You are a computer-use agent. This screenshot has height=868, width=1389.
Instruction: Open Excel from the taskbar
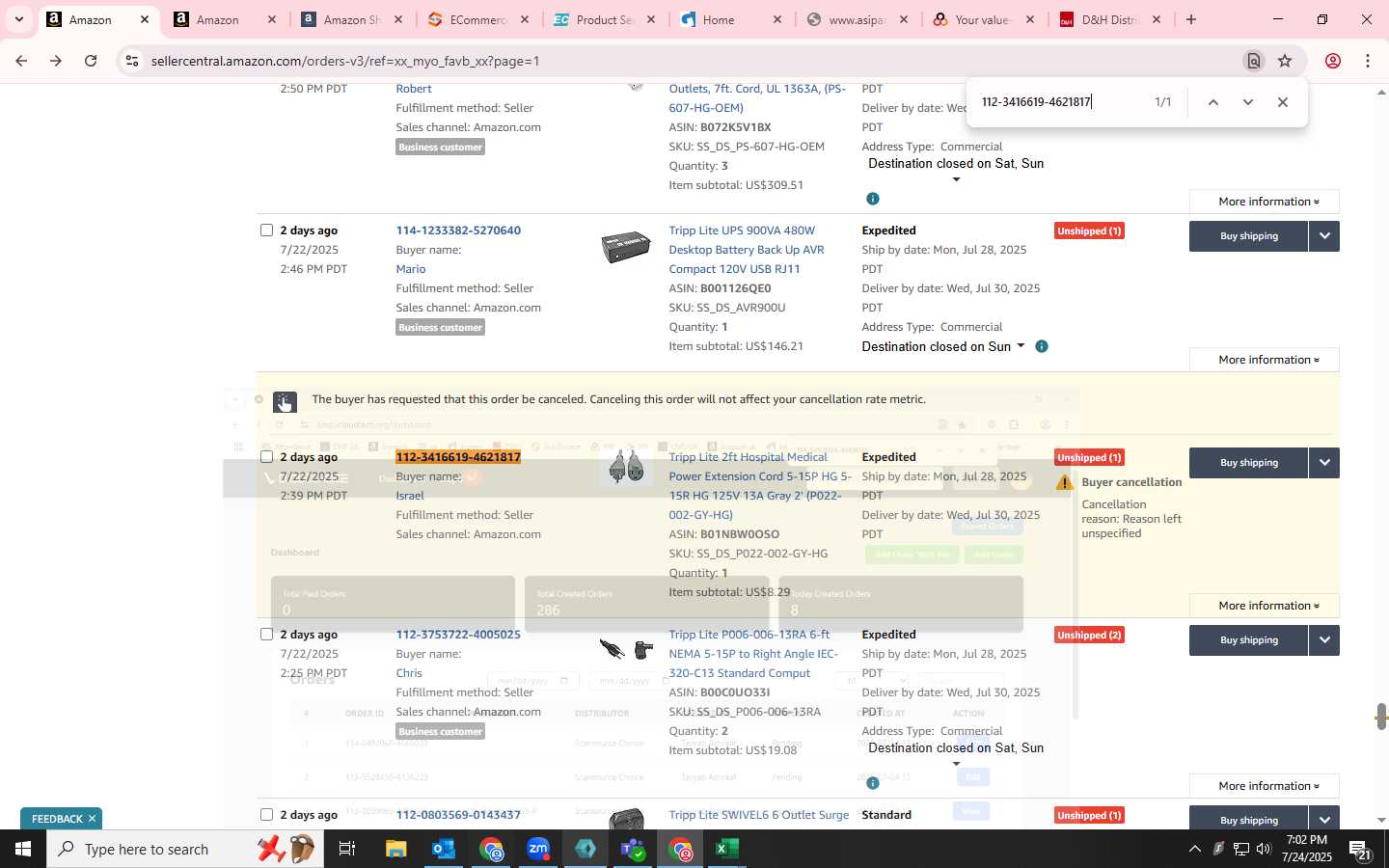point(727,849)
